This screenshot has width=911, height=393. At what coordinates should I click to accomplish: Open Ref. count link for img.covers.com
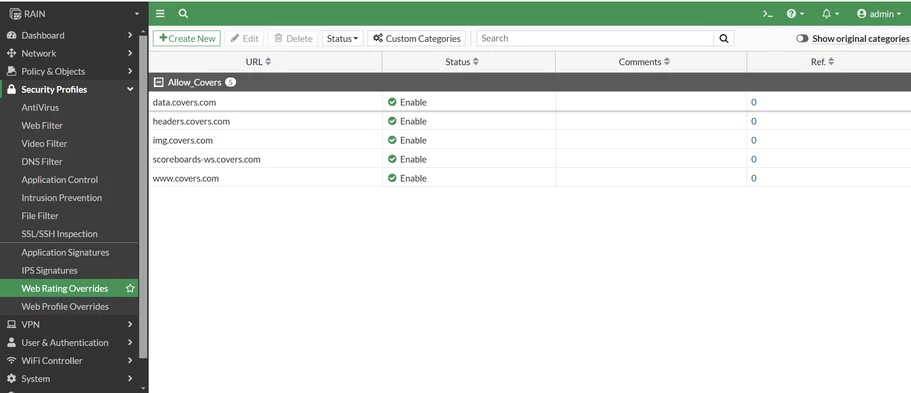(754, 140)
